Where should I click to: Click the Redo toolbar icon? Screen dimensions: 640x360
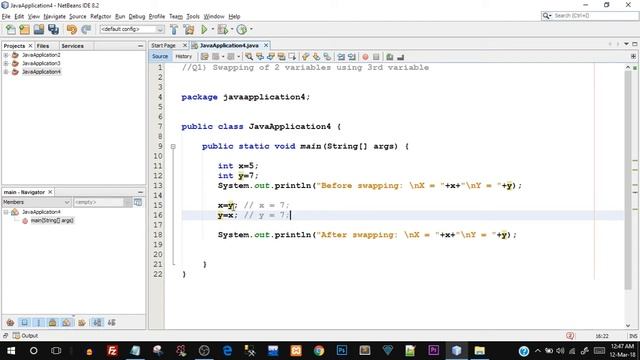tap(86, 29)
